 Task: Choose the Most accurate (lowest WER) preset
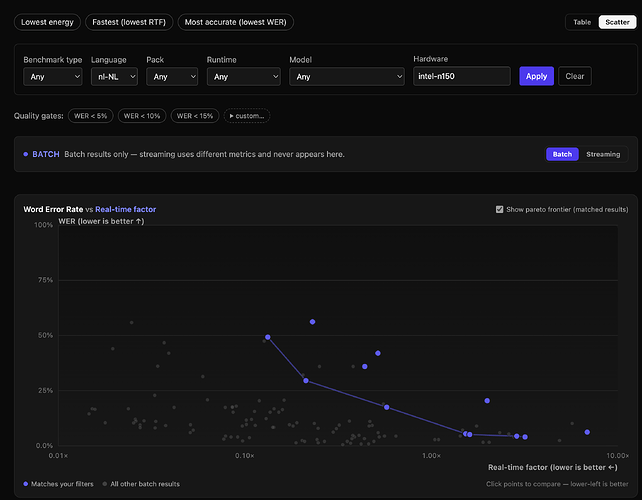[x=235, y=22]
